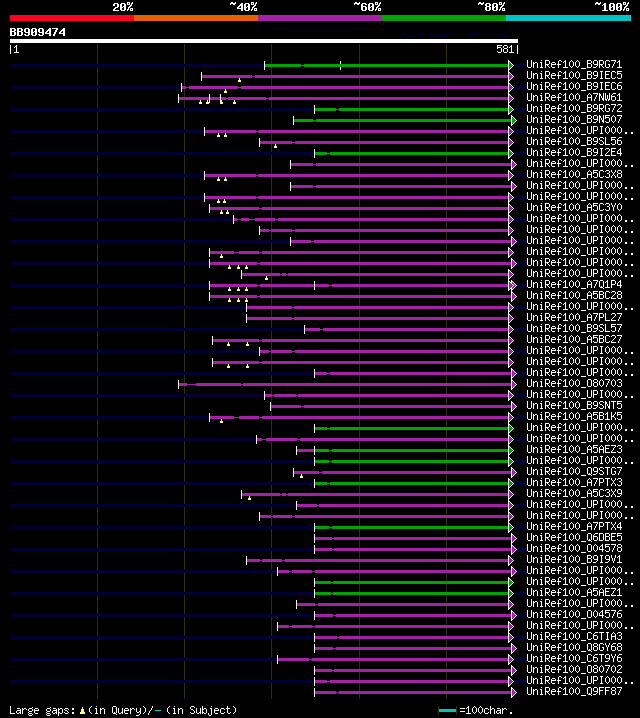Viewport: 640px width, 718px height.
Task: Select the UniRef100_O04578 label
Action: click(574, 548)
